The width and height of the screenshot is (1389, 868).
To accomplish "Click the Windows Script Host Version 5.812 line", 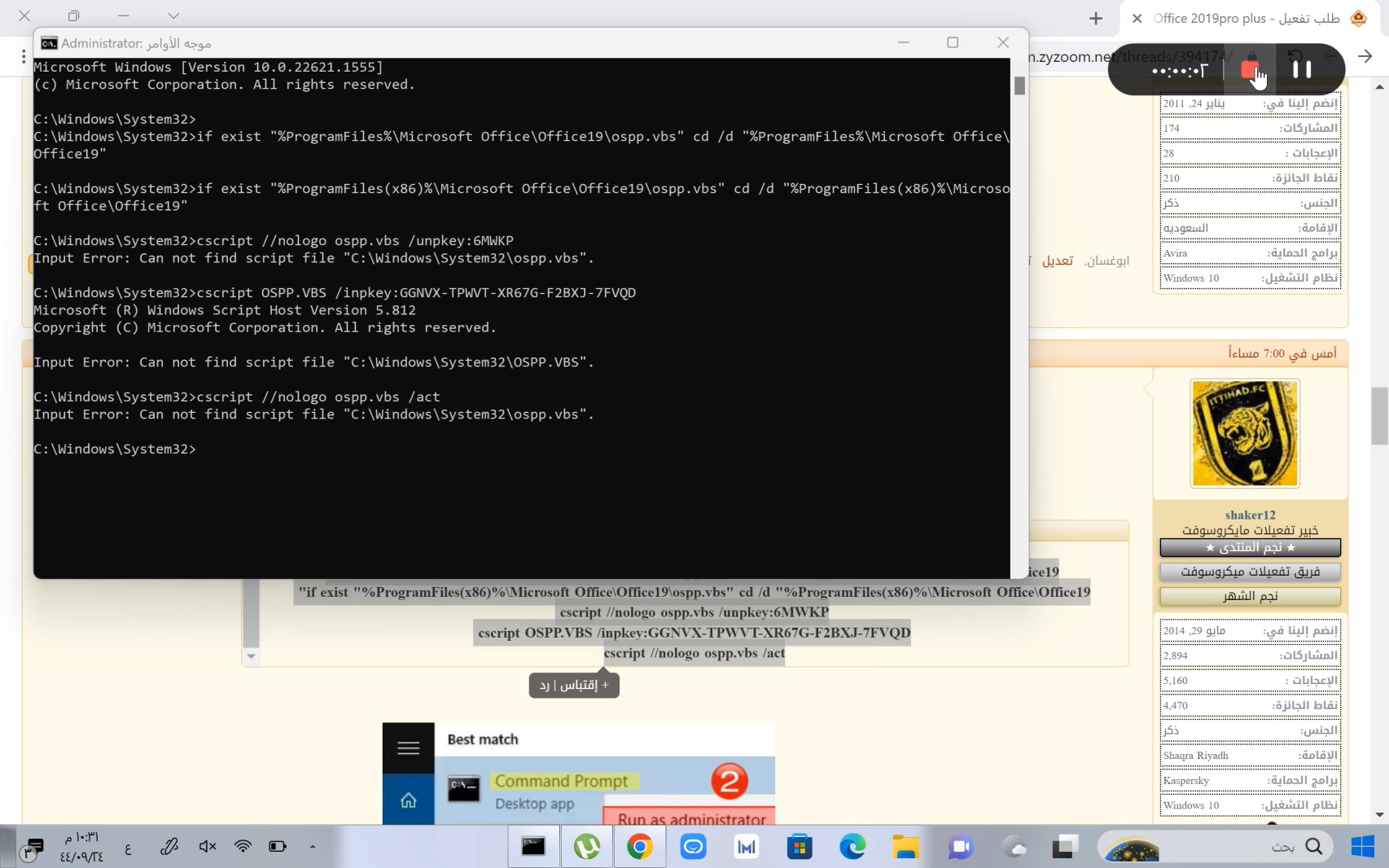I will tap(225, 310).
